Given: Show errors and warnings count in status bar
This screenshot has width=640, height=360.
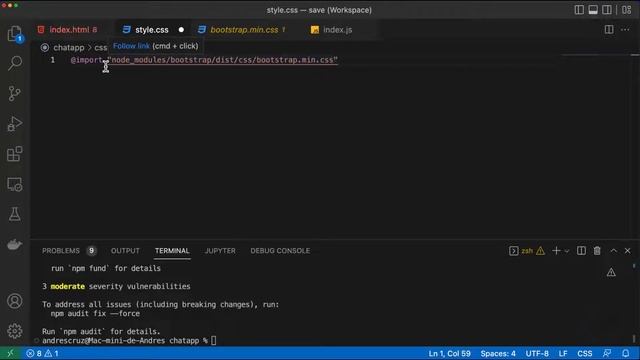Looking at the screenshot, I should pyautogui.click(x=42, y=353).
